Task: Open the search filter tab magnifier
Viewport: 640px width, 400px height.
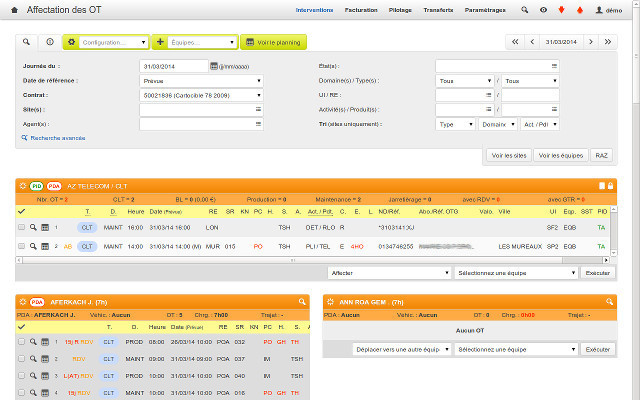Action: [26, 42]
